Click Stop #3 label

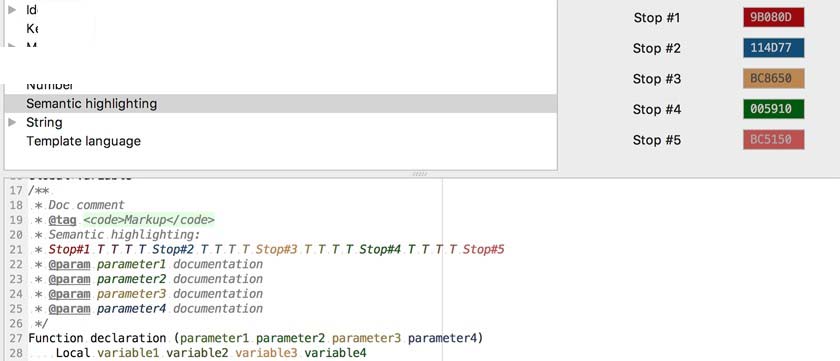(x=657, y=79)
